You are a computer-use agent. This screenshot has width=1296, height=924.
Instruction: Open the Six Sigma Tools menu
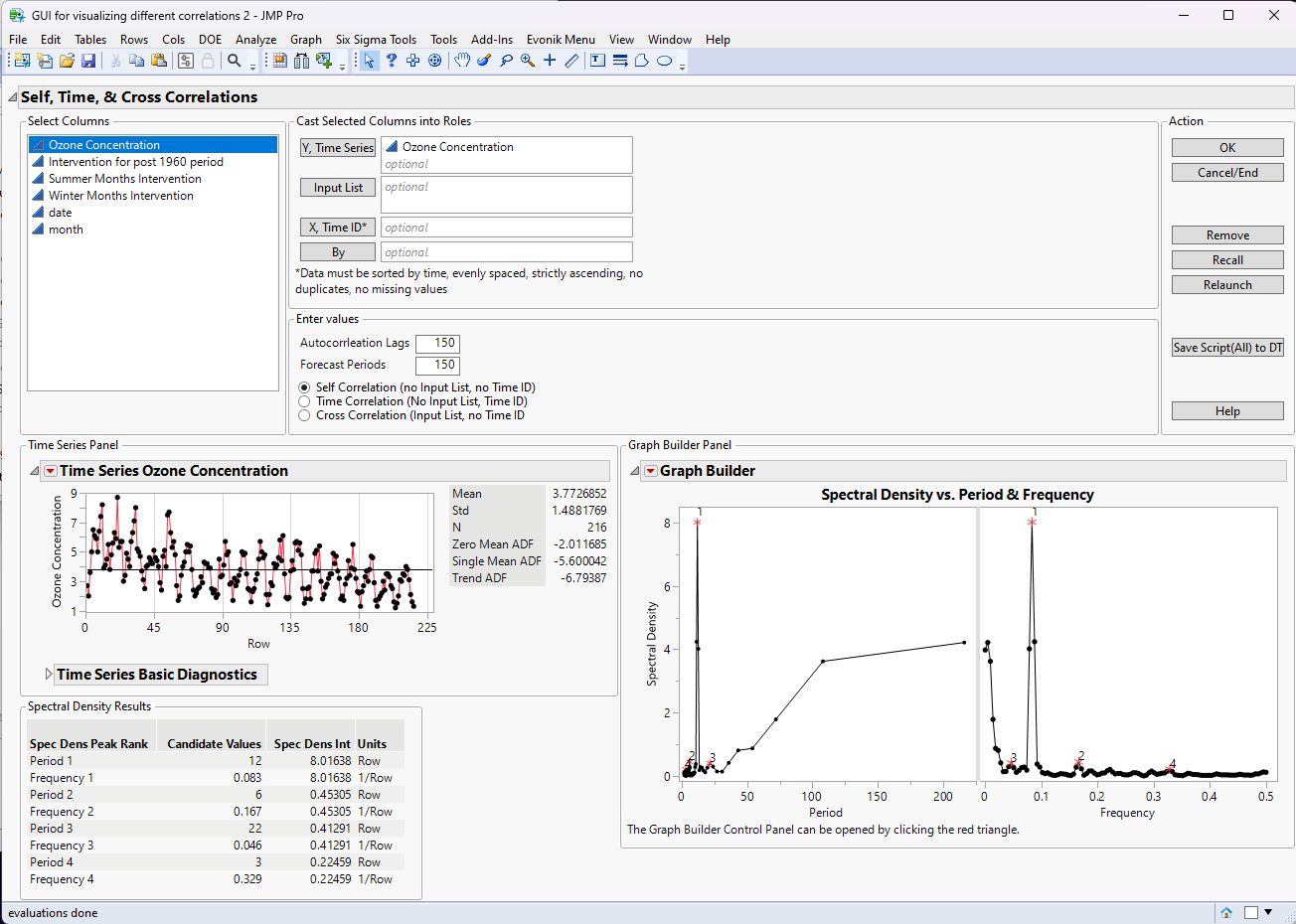[376, 40]
